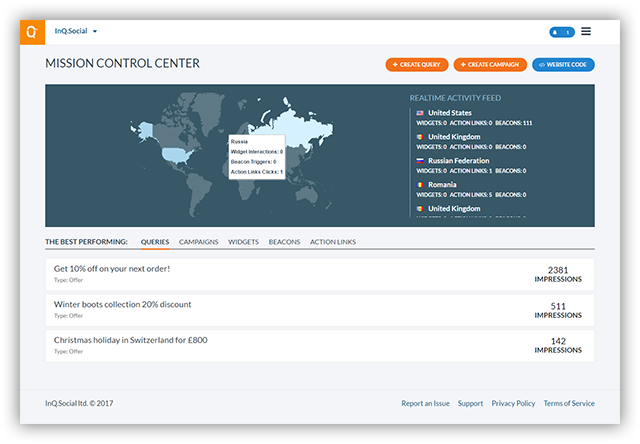Viewport: 640px width, 444px height.
Task: Click the Report an Issue link
Action: (425, 404)
